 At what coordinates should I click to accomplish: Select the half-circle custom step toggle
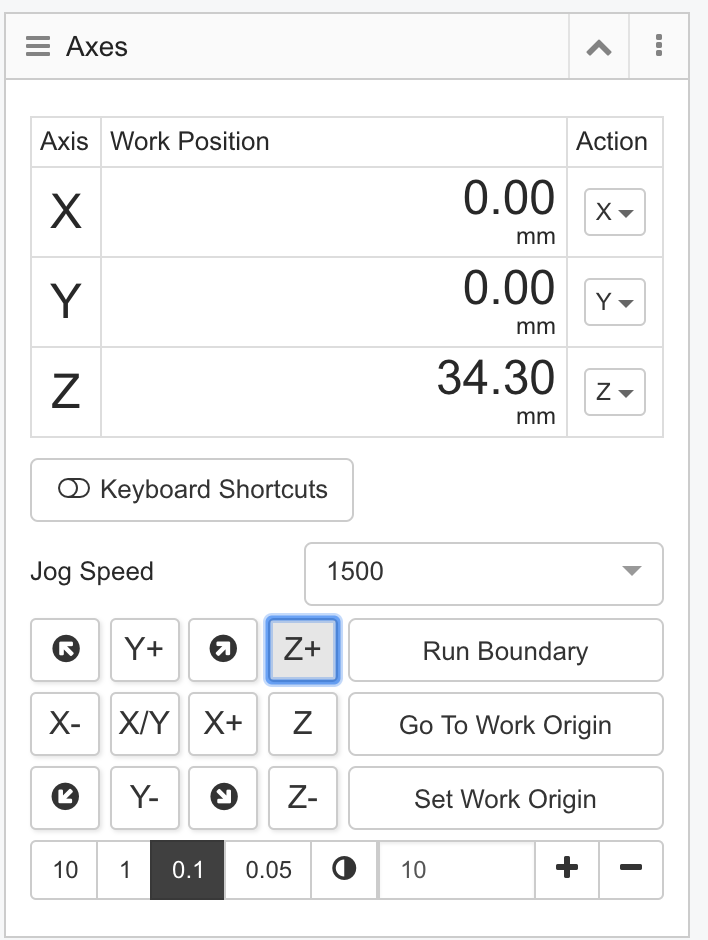pos(344,869)
